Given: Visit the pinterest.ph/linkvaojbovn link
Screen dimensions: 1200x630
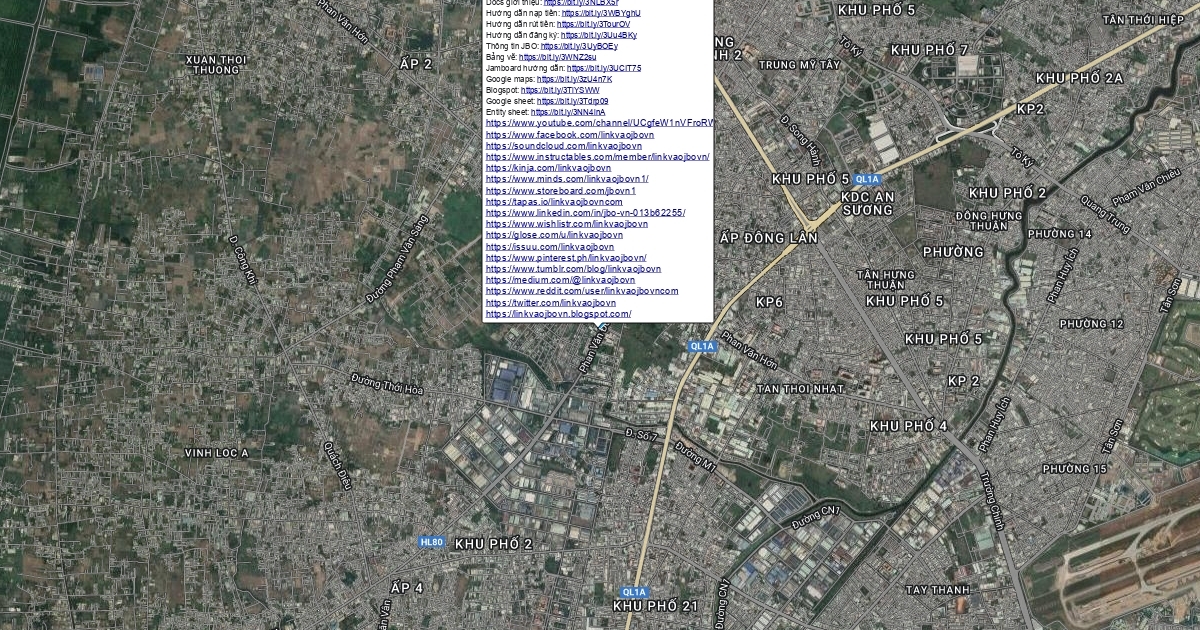Looking at the screenshot, I should [x=566, y=258].
